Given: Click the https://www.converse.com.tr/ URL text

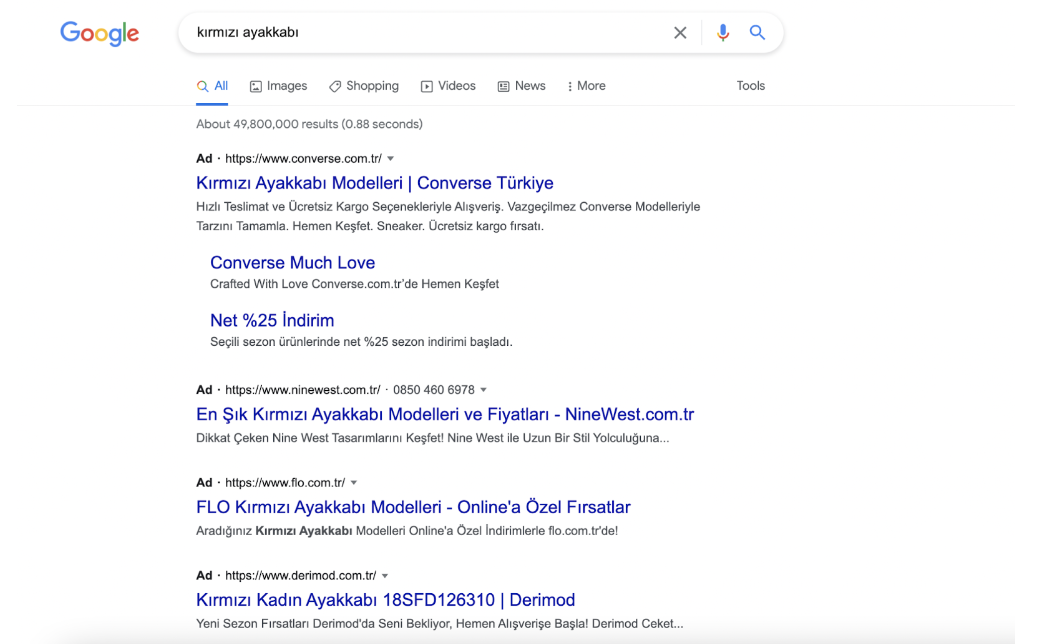Looking at the screenshot, I should (303, 159).
